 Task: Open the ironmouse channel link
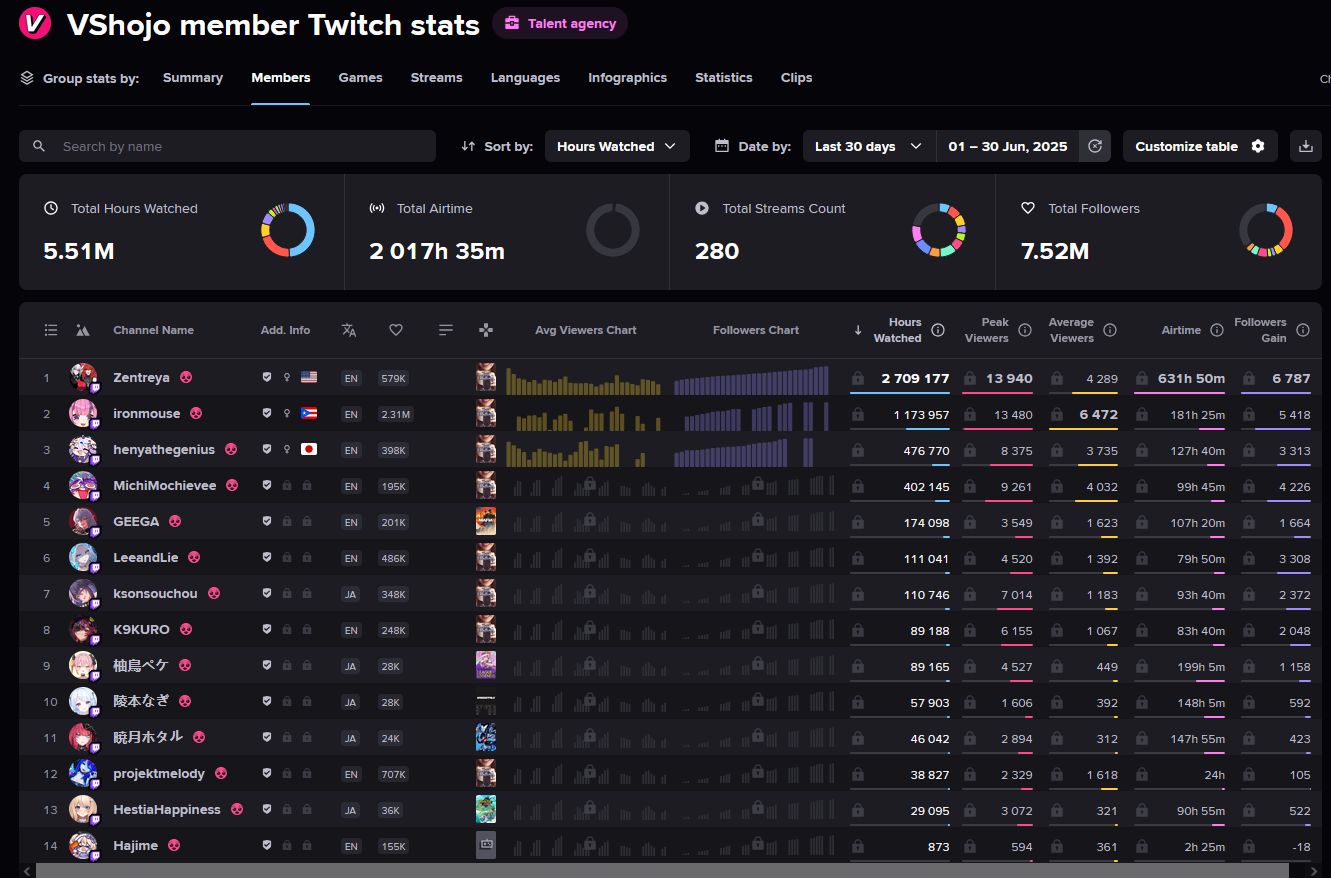pyautogui.click(x=147, y=414)
